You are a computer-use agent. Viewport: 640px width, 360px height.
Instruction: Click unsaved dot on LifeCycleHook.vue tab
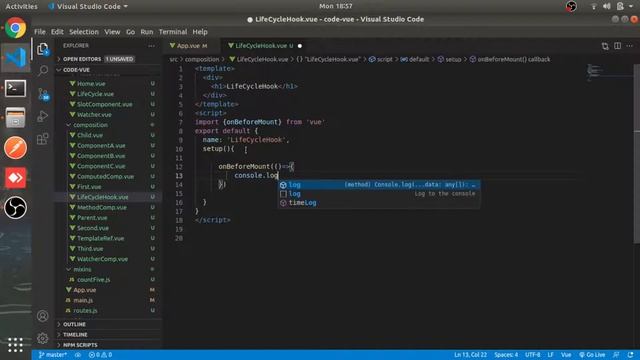[x=300, y=46]
